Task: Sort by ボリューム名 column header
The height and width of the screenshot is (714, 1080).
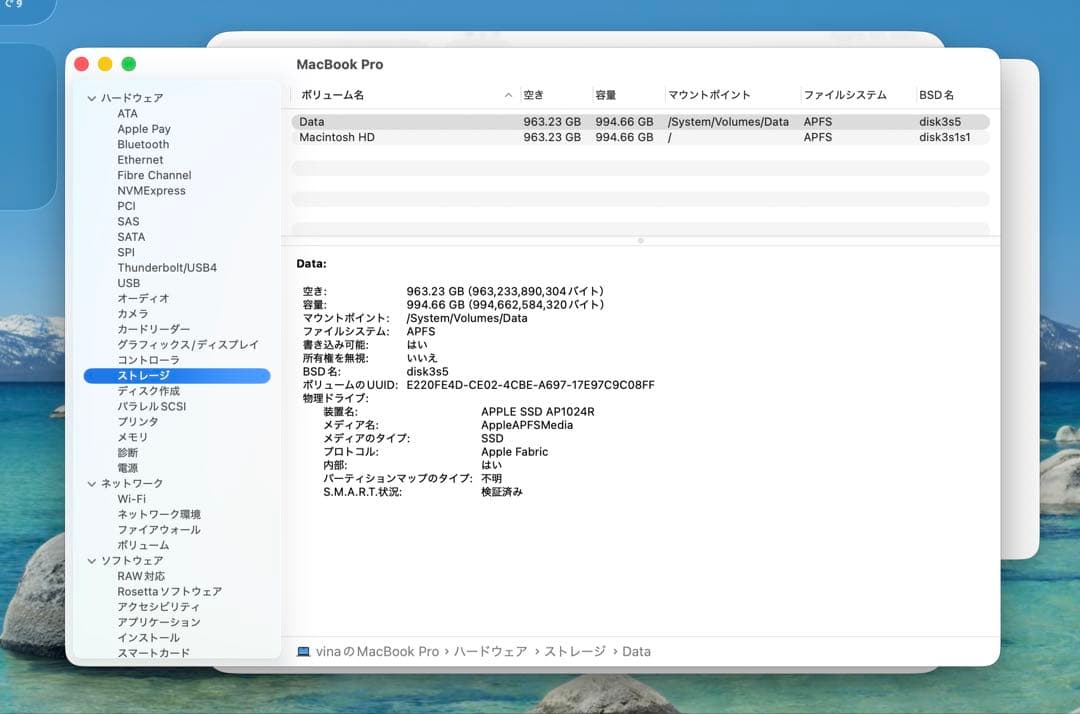Action: [x=333, y=95]
